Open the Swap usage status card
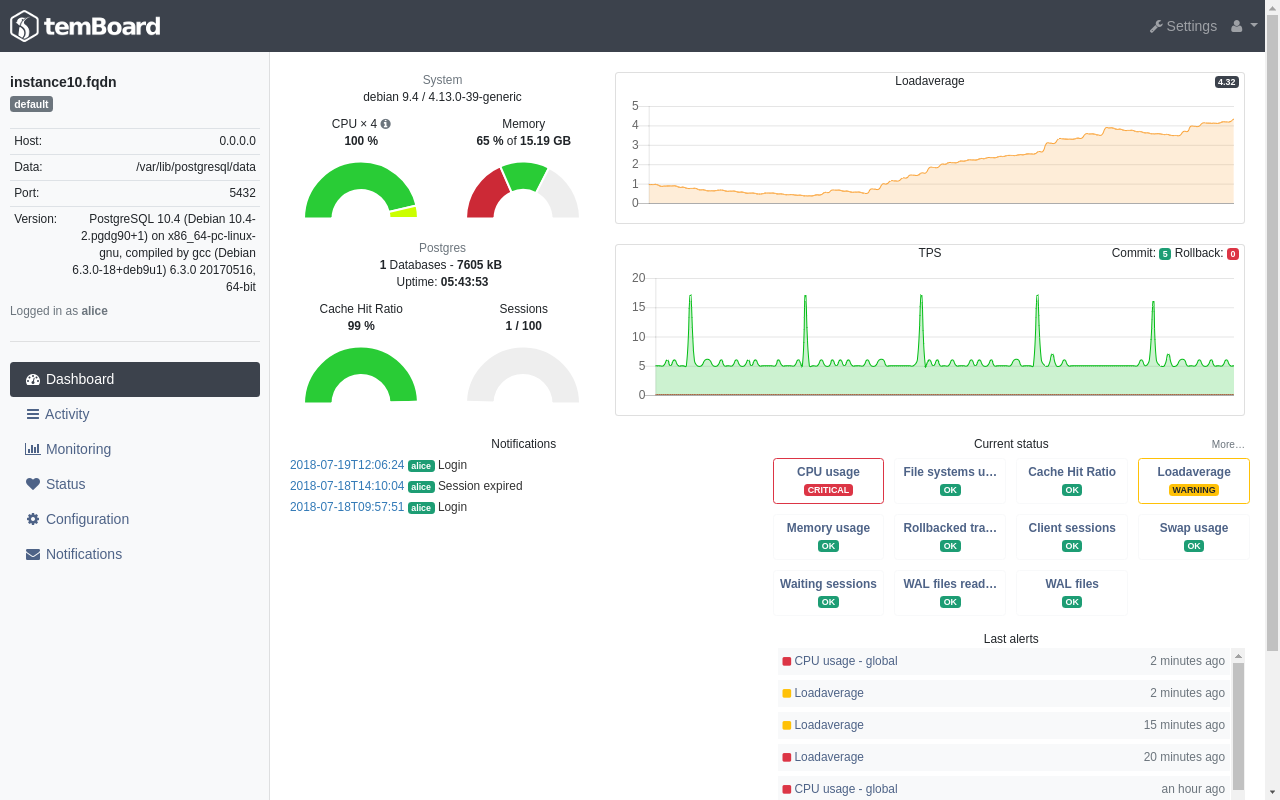The image size is (1280, 800). [1194, 537]
